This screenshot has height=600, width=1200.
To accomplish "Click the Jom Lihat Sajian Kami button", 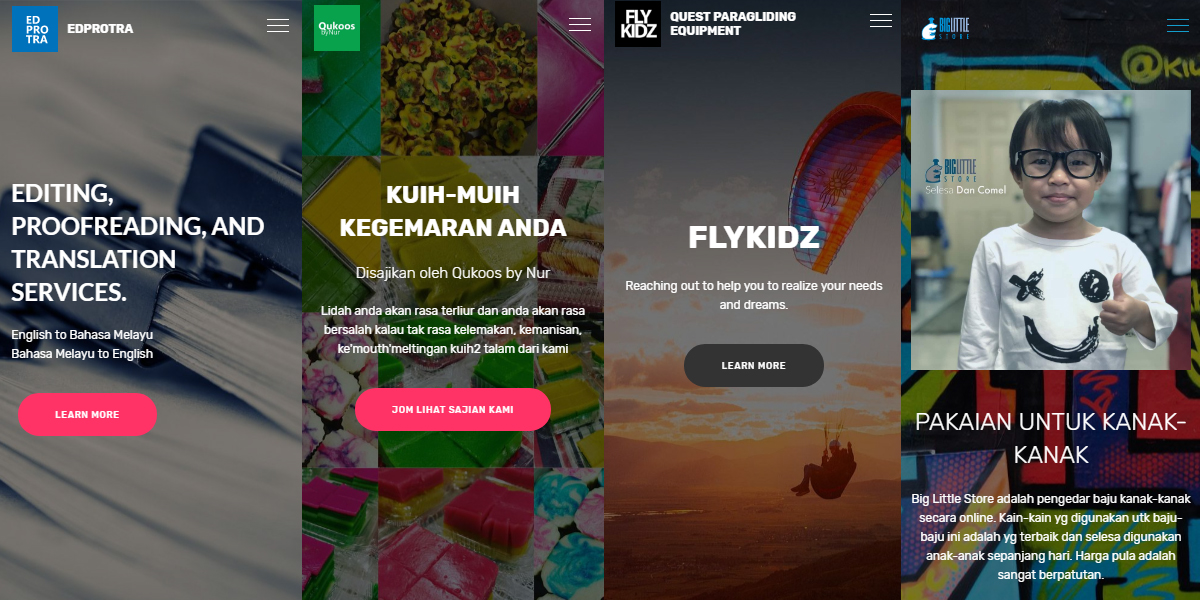I will pyautogui.click(x=453, y=409).
